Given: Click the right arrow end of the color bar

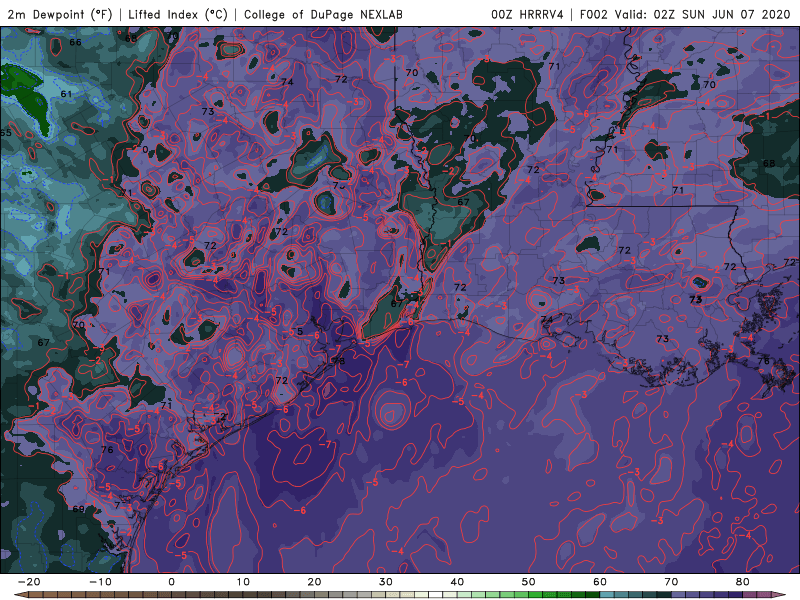Looking at the screenshot, I should point(779,595).
